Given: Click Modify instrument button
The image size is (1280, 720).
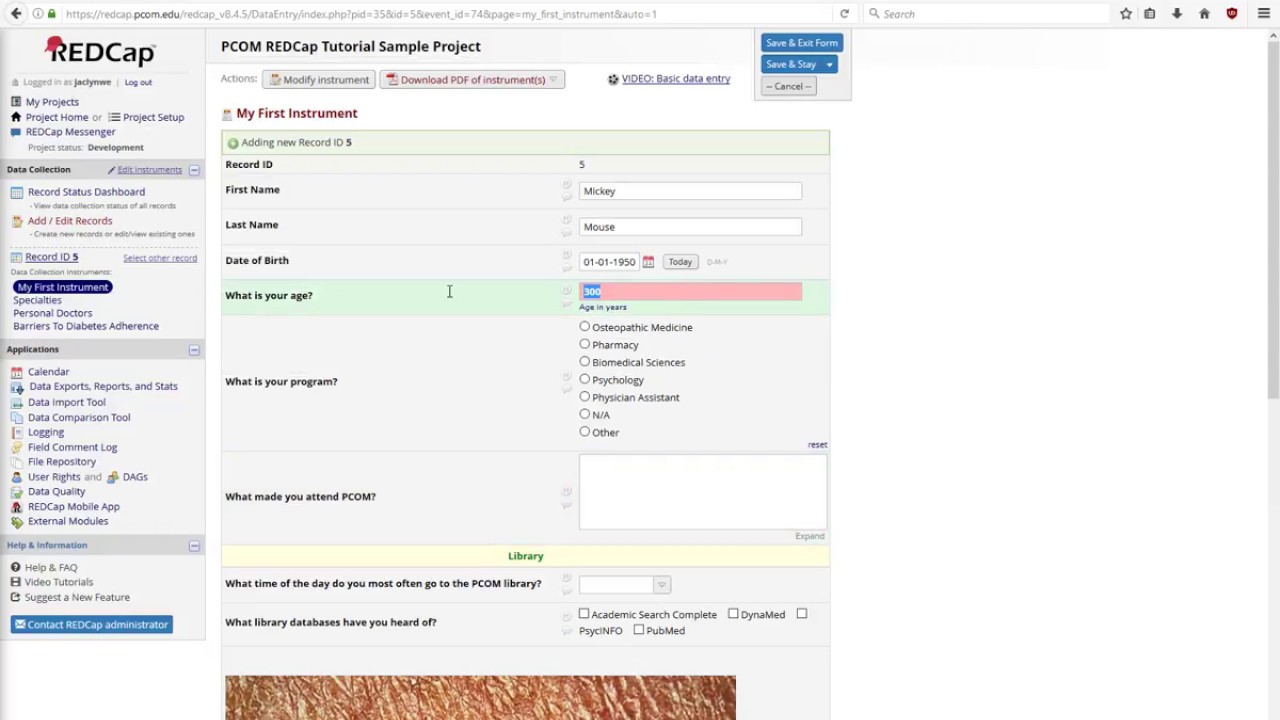Looking at the screenshot, I should (318, 80).
